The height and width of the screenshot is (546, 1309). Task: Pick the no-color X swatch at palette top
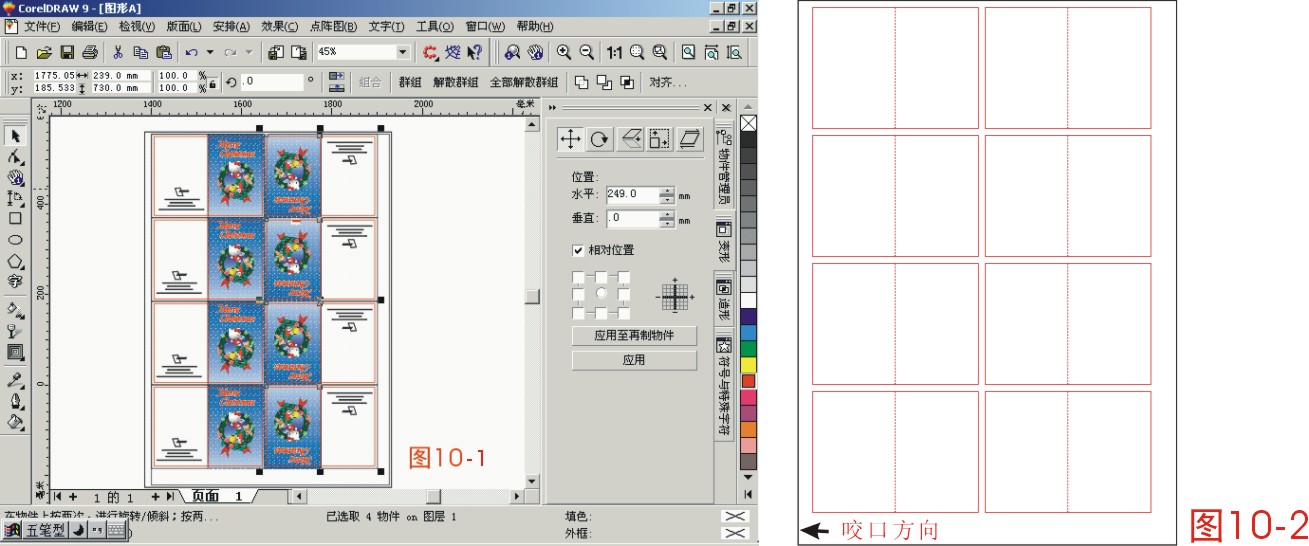(x=748, y=124)
